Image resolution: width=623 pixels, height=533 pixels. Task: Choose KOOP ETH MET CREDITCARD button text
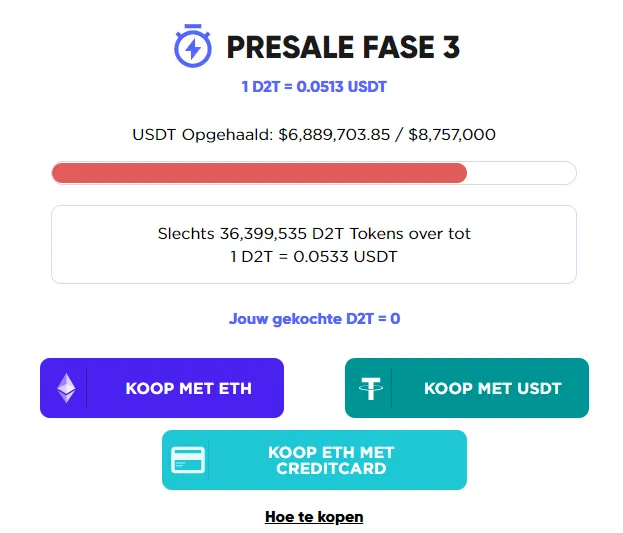pos(329,460)
